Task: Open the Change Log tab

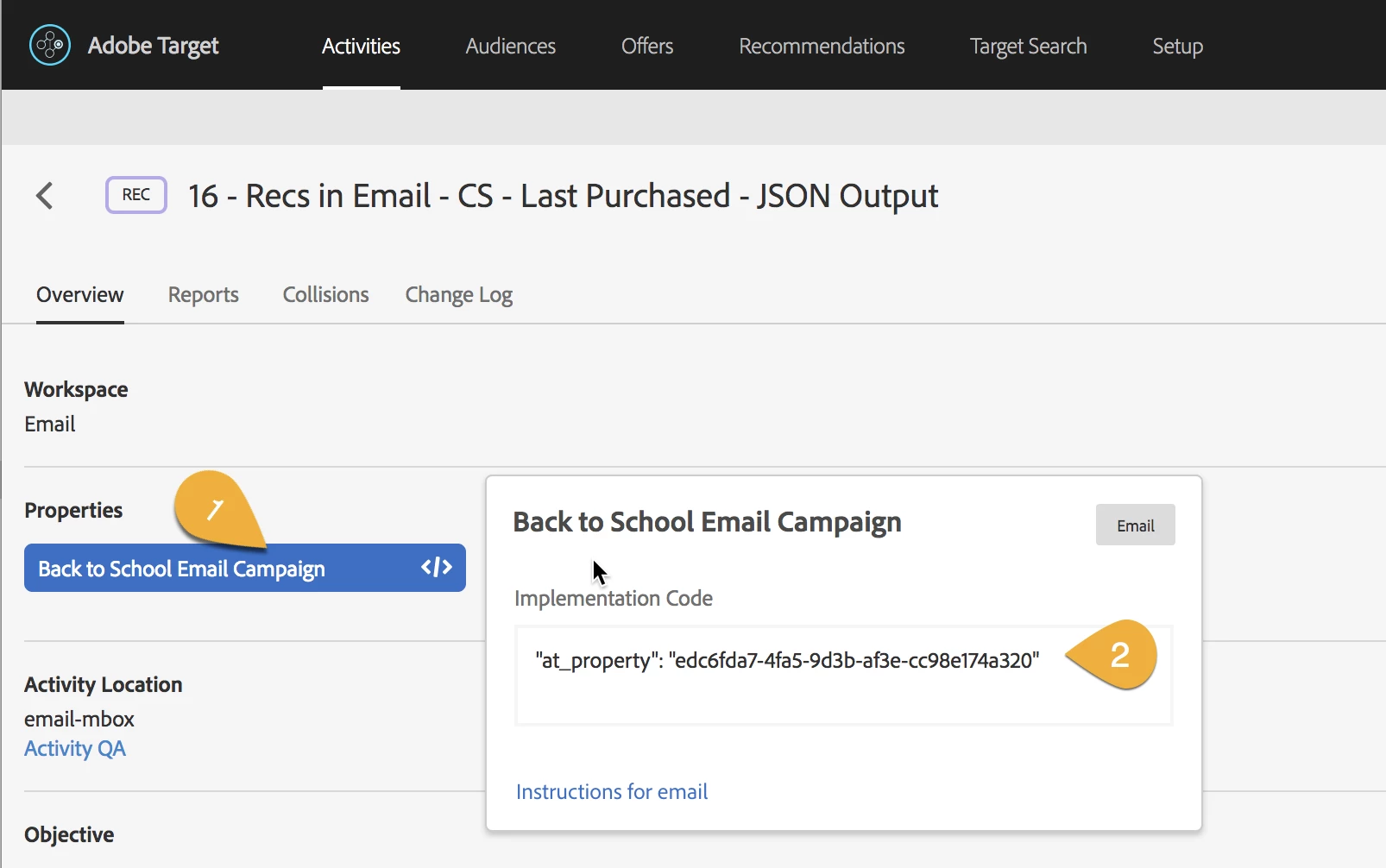Action: 458,295
